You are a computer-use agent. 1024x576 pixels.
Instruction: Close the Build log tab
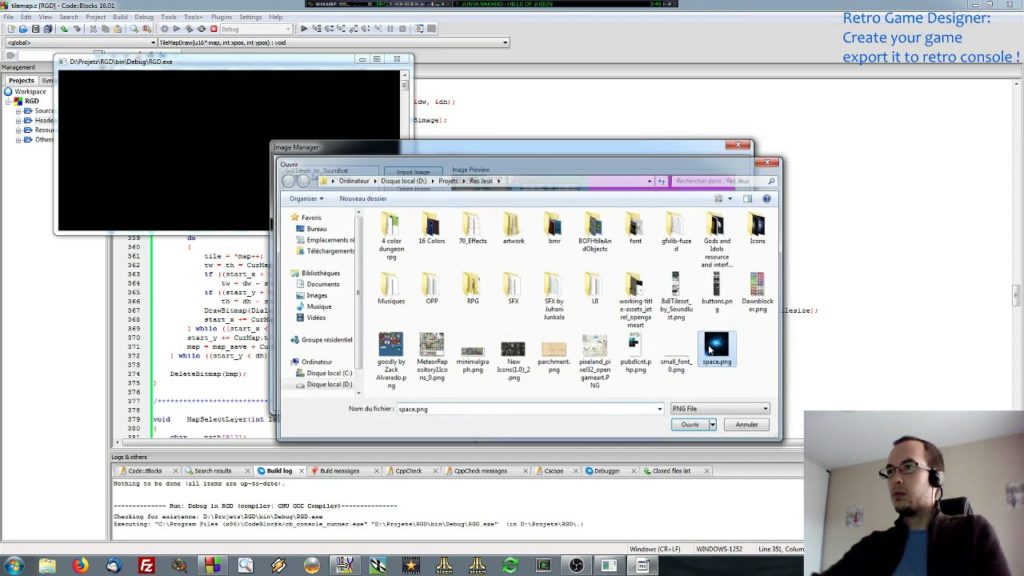pos(301,471)
